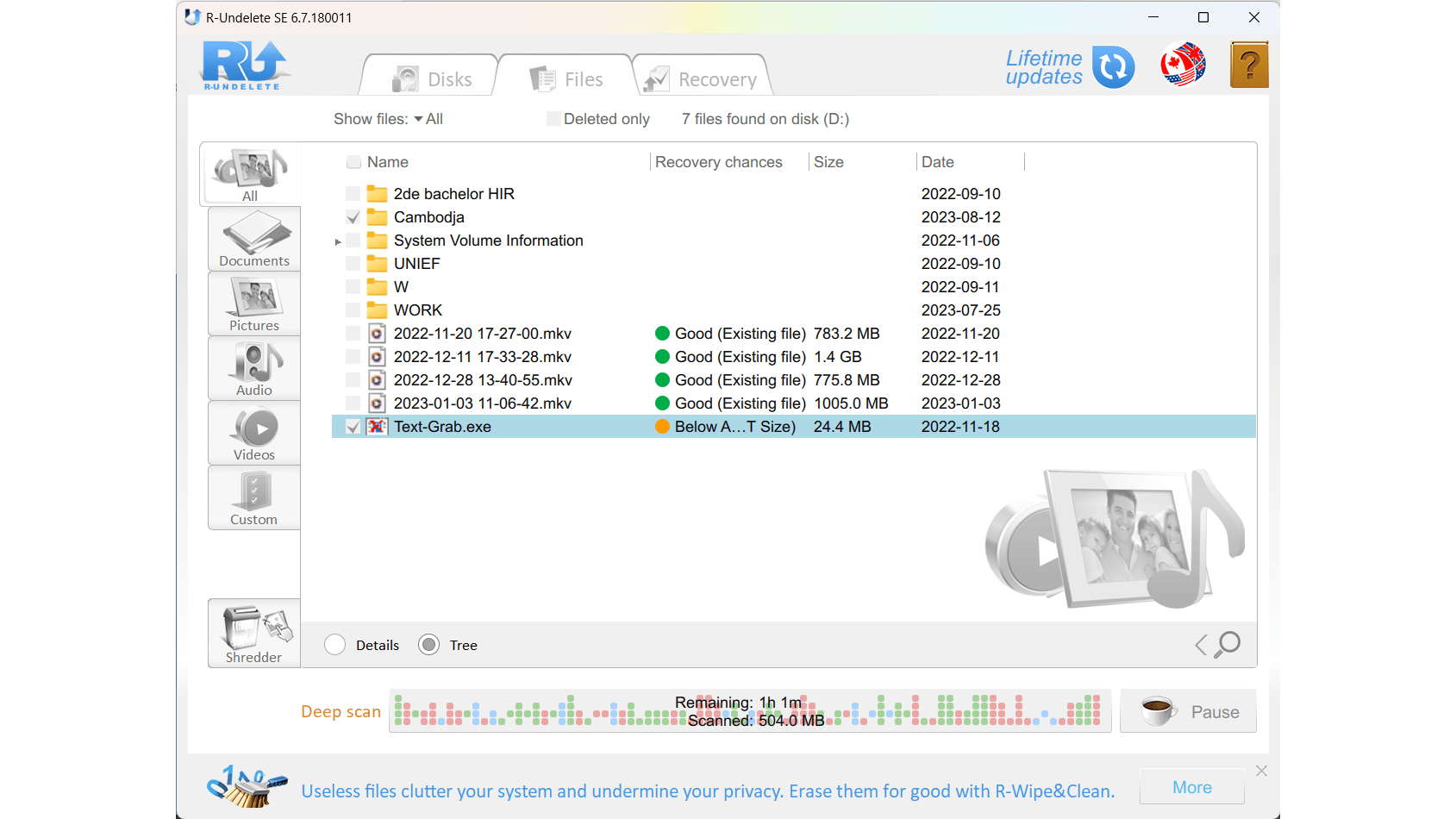The image size is (1456, 819).
Task: Click the 2022-12-11 mkv file icon
Action: pos(378,357)
